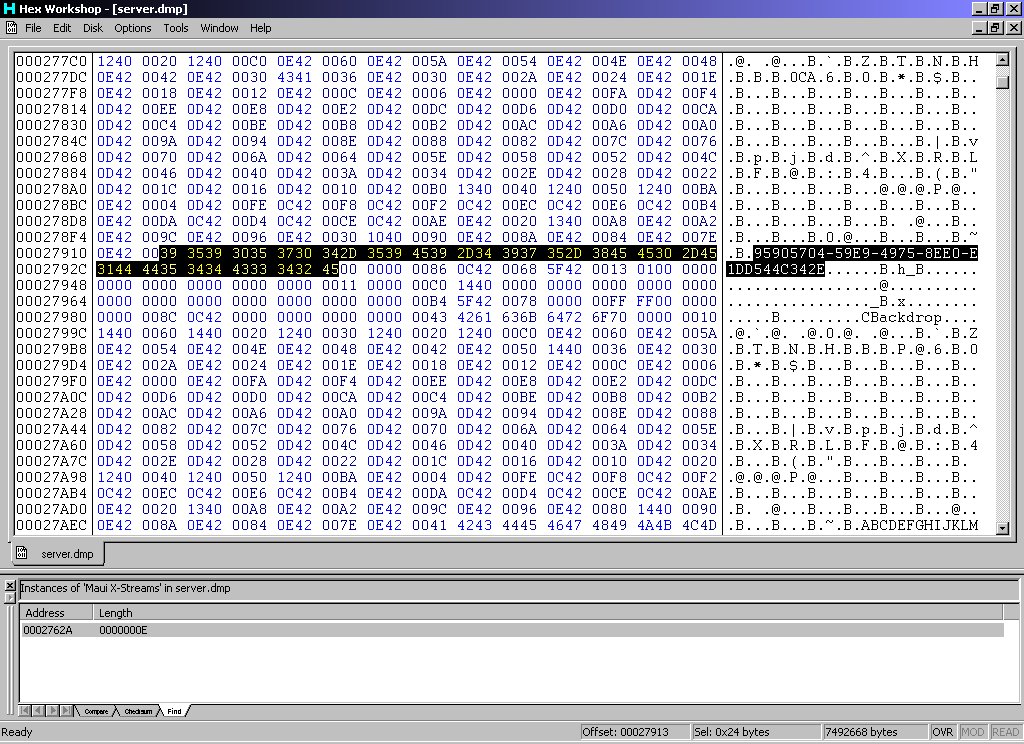1024x744 pixels.
Task: Open the Edit menu
Action: click(62, 28)
